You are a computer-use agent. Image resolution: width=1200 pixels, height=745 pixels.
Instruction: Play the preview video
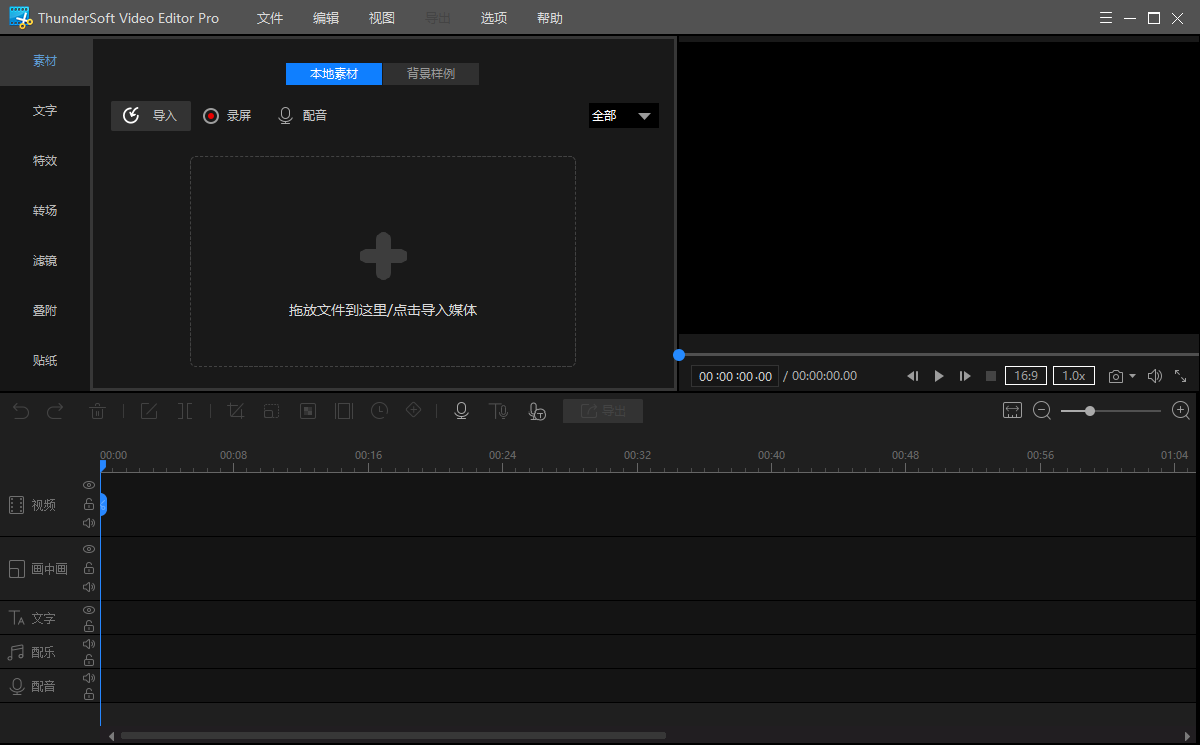tap(939, 376)
